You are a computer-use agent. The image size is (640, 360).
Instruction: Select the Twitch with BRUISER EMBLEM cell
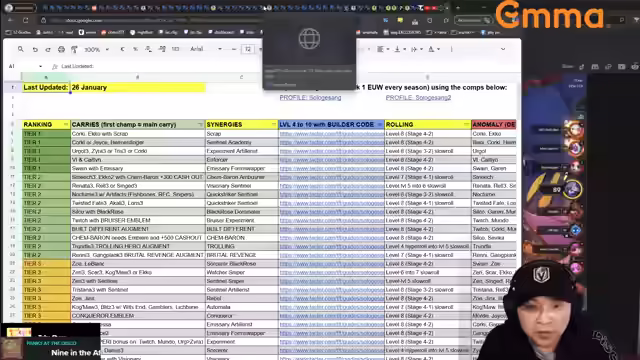(x=138, y=220)
